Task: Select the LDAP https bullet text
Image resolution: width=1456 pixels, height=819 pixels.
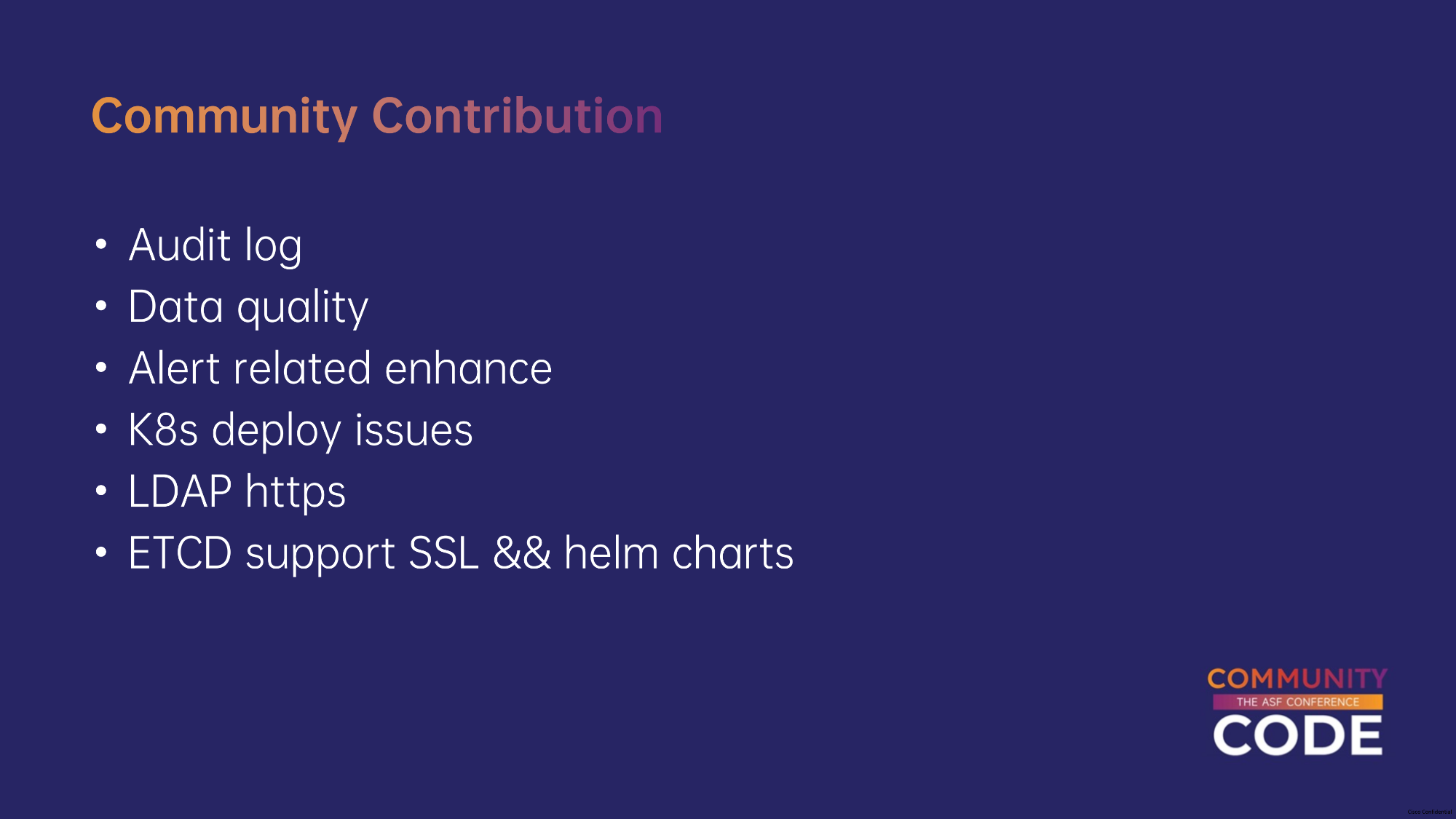Action: [x=237, y=492]
